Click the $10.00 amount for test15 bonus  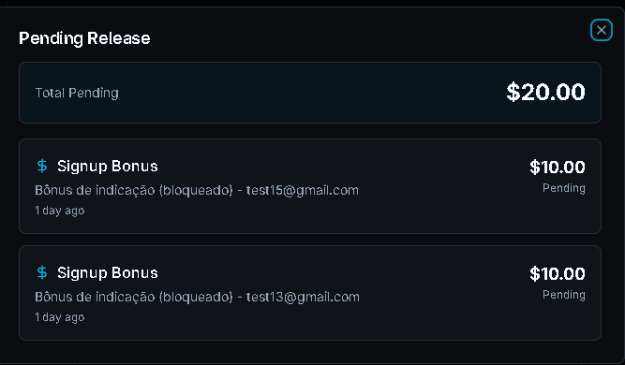click(557, 167)
